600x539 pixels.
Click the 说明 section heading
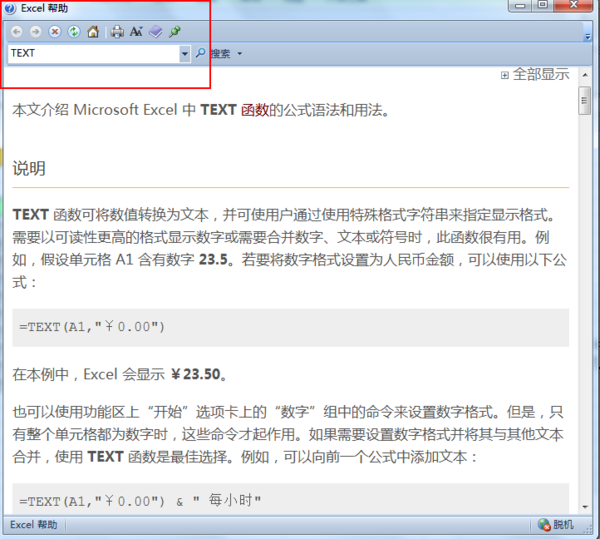(29, 168)
